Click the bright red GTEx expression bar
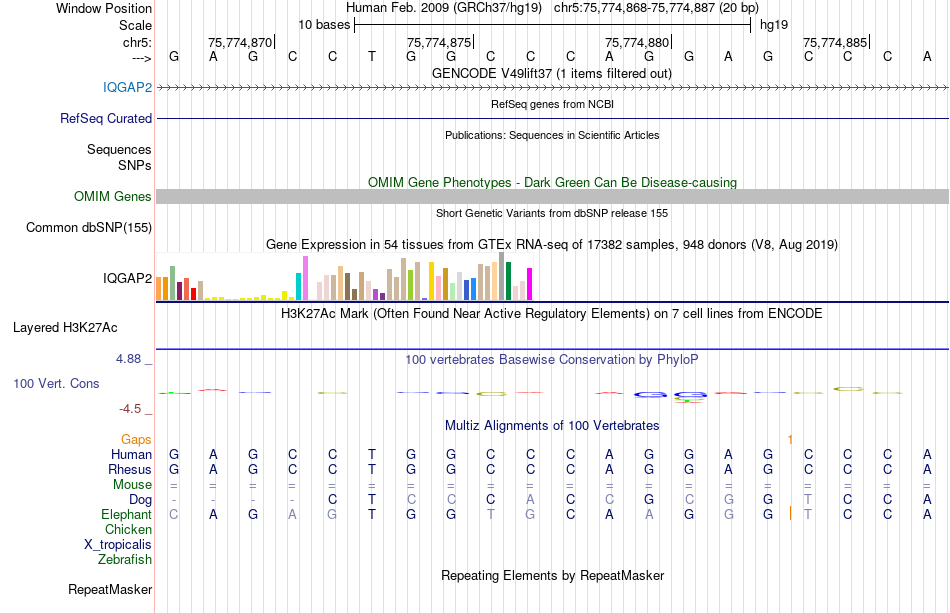The height and width of the screenshot is (613, 950). coord(193,294)
